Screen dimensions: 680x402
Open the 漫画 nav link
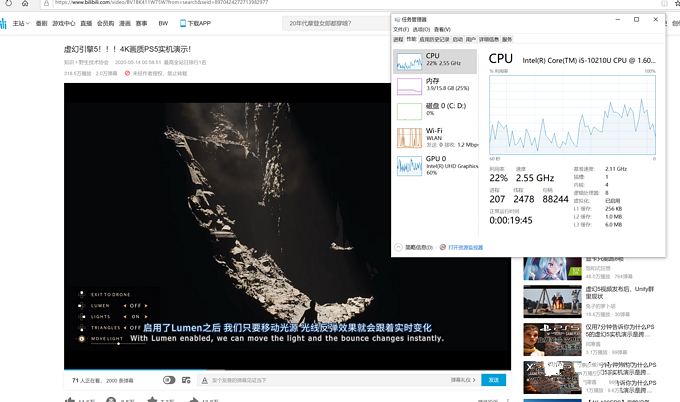pyautogui.click(x=125, y=23)
